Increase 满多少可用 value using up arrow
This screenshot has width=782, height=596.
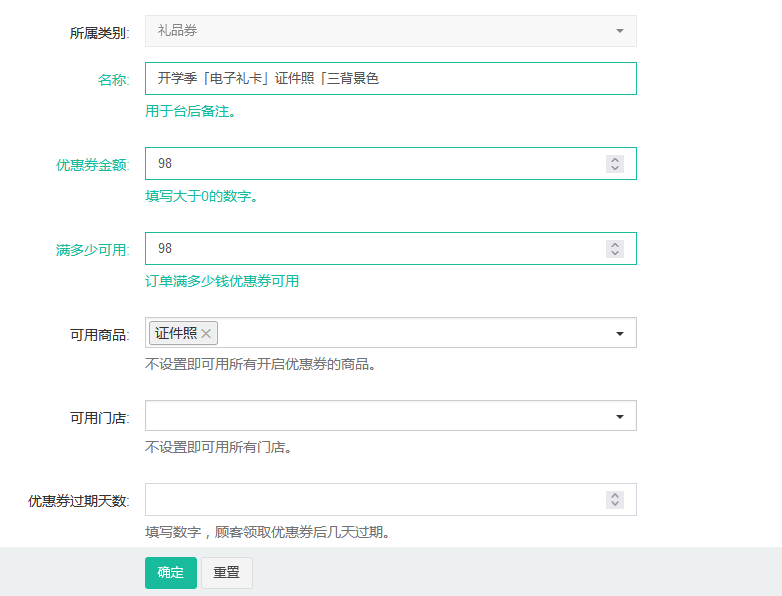(615, 244)
